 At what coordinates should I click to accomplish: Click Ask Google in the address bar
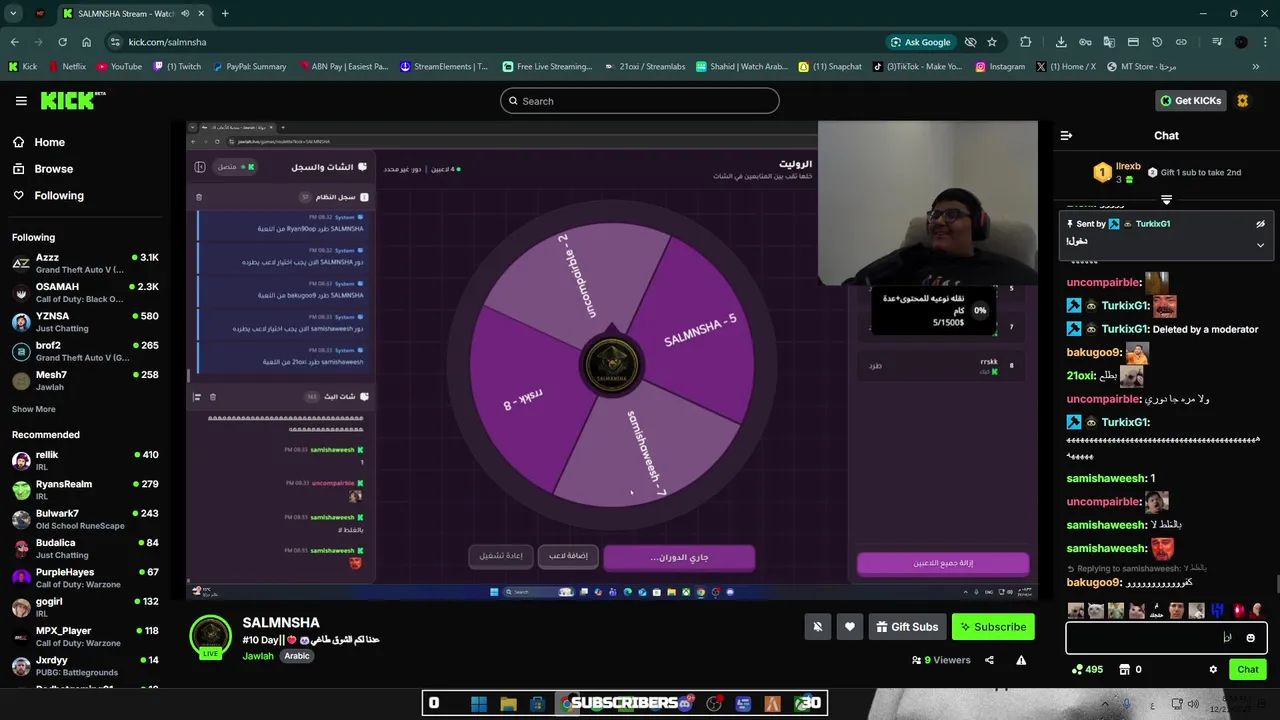point(921,42)
